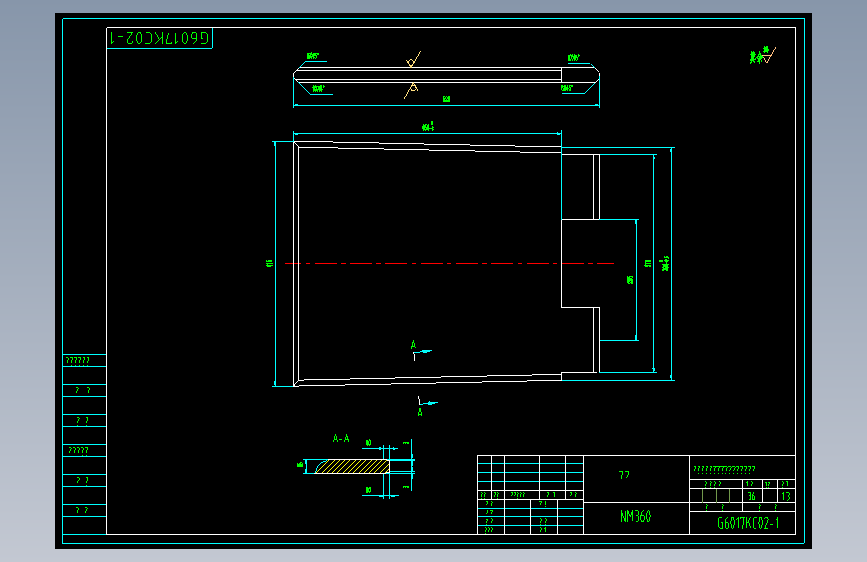Click the value 13 in the title block
Viewport: 867px width, 562px height.
tap(786, 496)
